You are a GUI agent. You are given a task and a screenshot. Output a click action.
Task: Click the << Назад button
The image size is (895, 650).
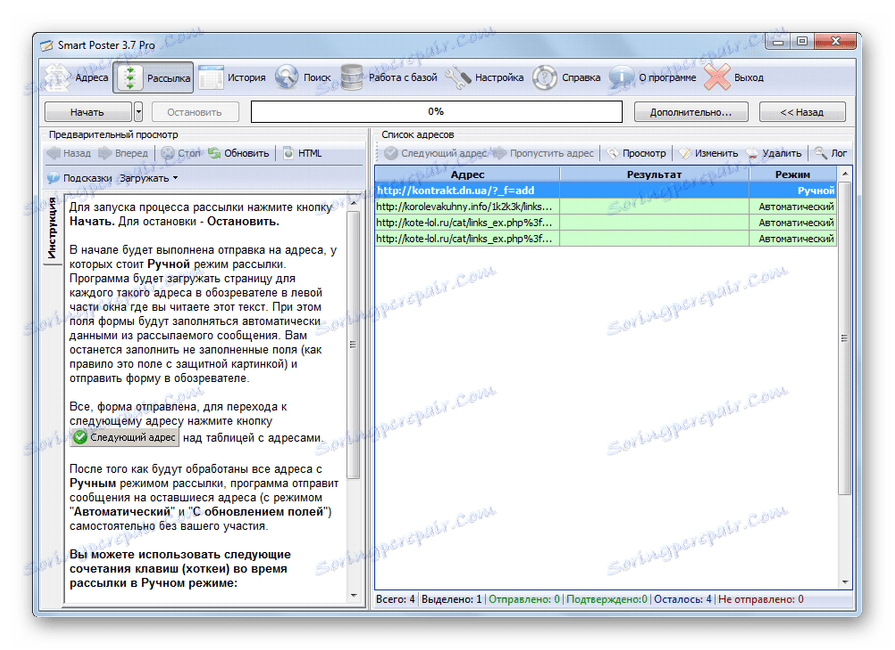(x=802, y=112)
